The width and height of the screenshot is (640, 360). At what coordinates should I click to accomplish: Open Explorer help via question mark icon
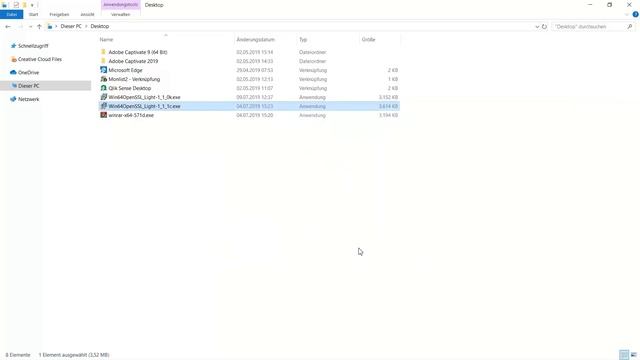click(x=636, y=14)
